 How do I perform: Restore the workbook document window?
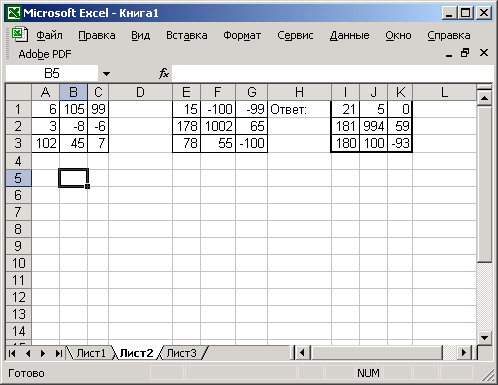[x=465, y=53]
